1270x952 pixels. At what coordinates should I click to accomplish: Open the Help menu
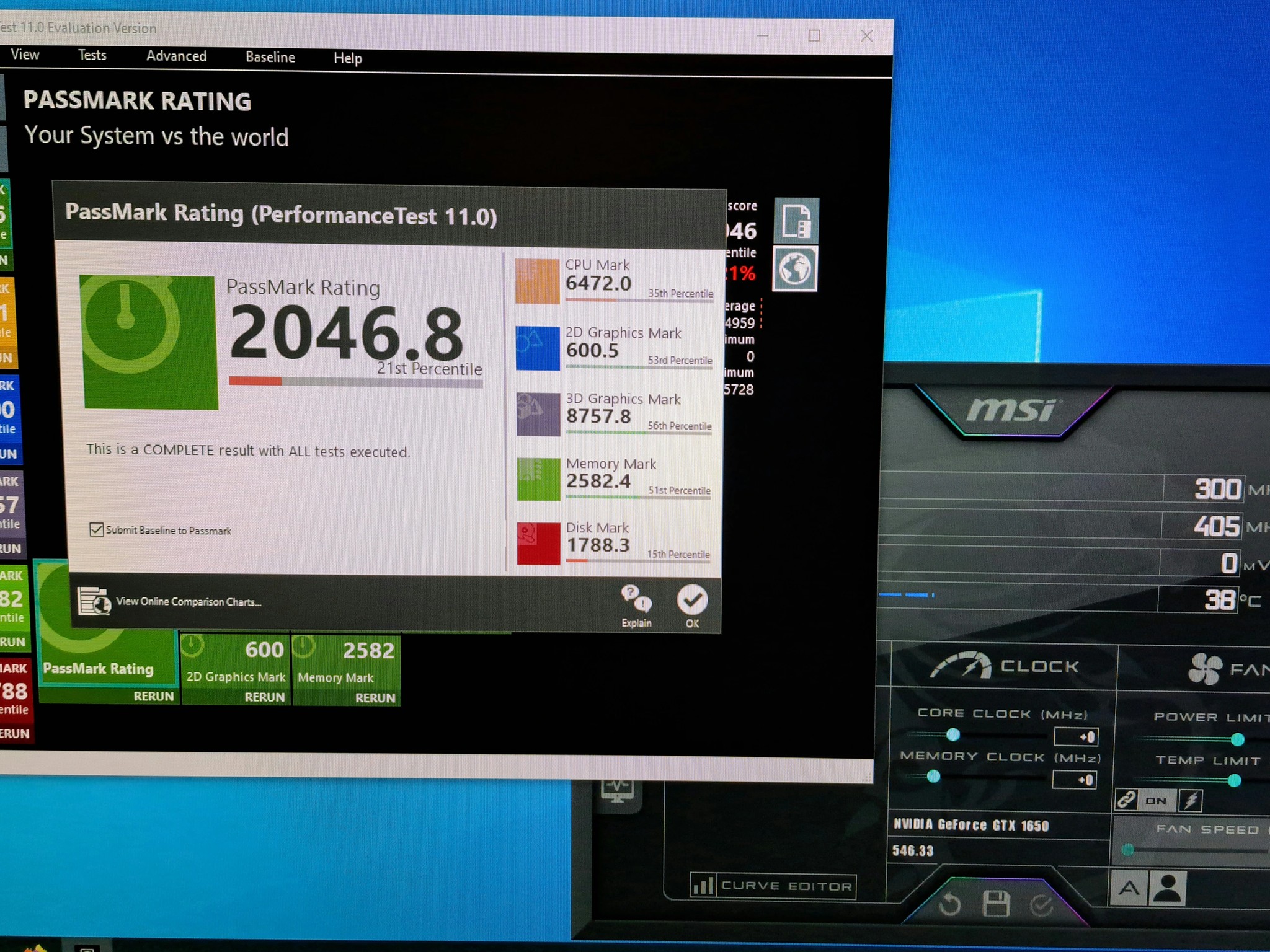(347, 58)
